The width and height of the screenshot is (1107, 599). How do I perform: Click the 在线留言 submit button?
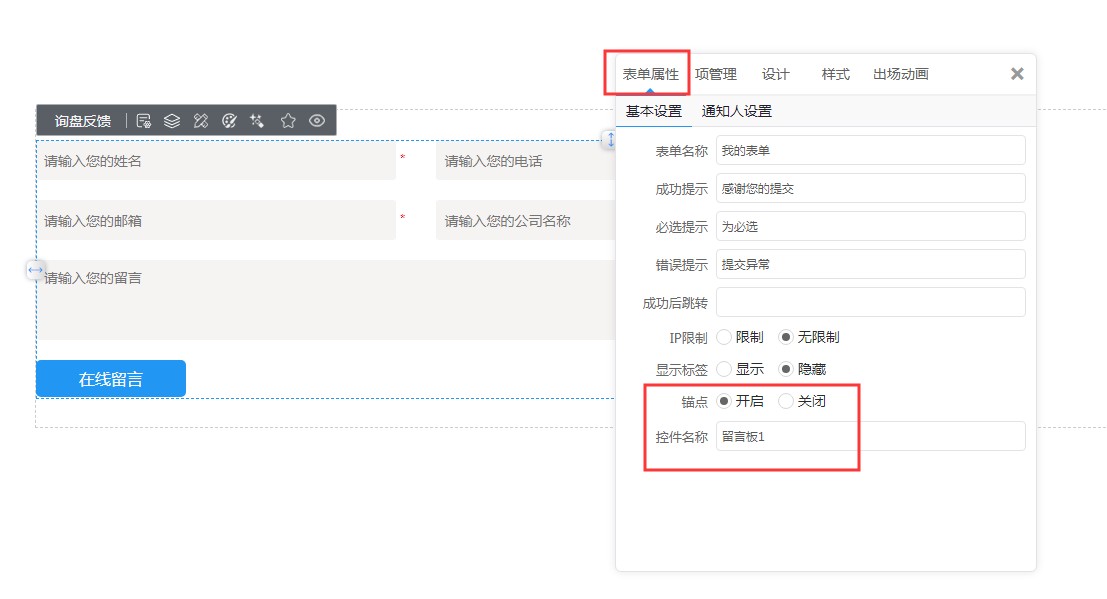coord(111,379)
